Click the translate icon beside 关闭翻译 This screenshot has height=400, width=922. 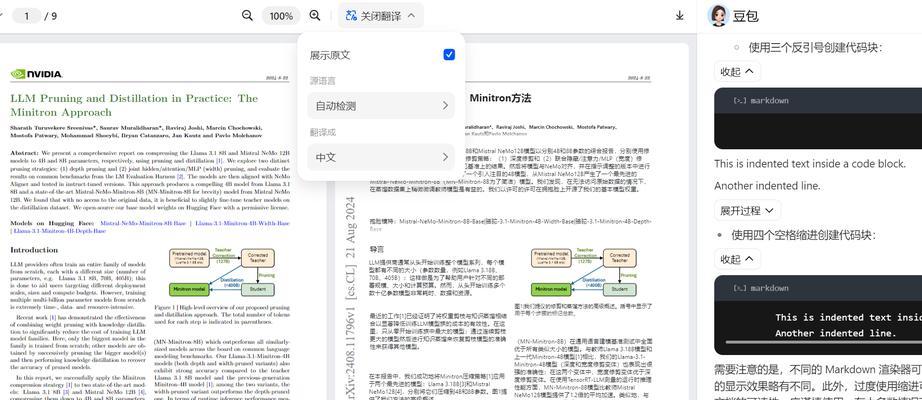351,16
